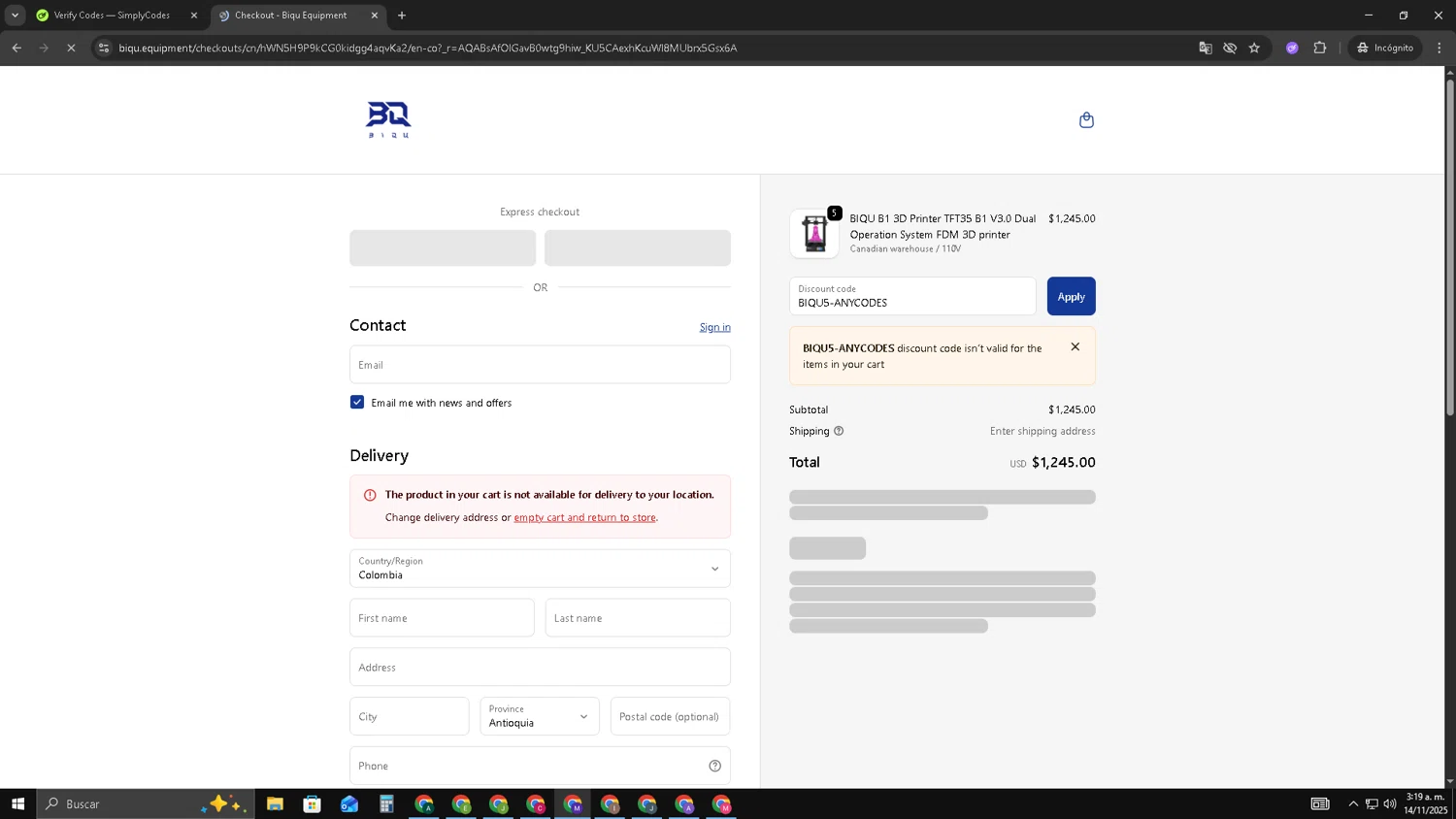Focus the Phone number field
Viewport: 1456px width, 819px height.
point(540,766)
